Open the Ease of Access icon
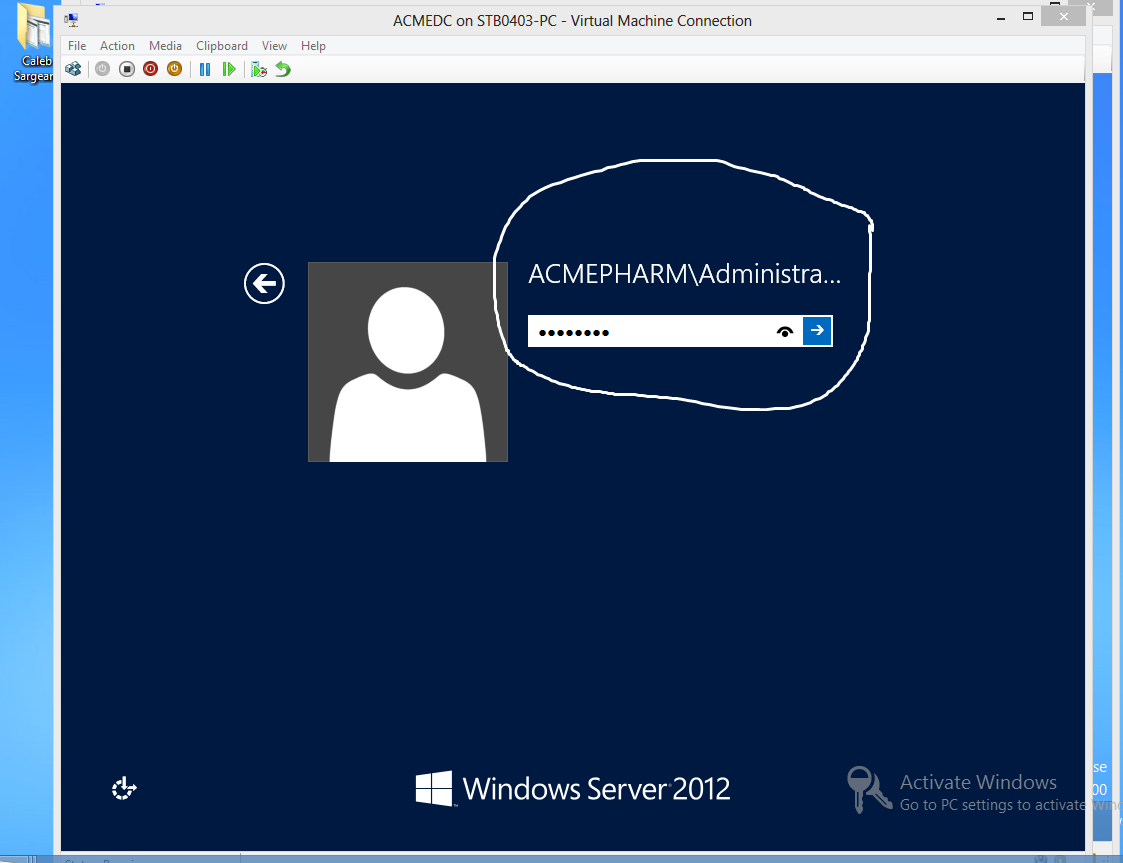The height and width of the screenshot is (863, 1123). [x=125, y=789]
